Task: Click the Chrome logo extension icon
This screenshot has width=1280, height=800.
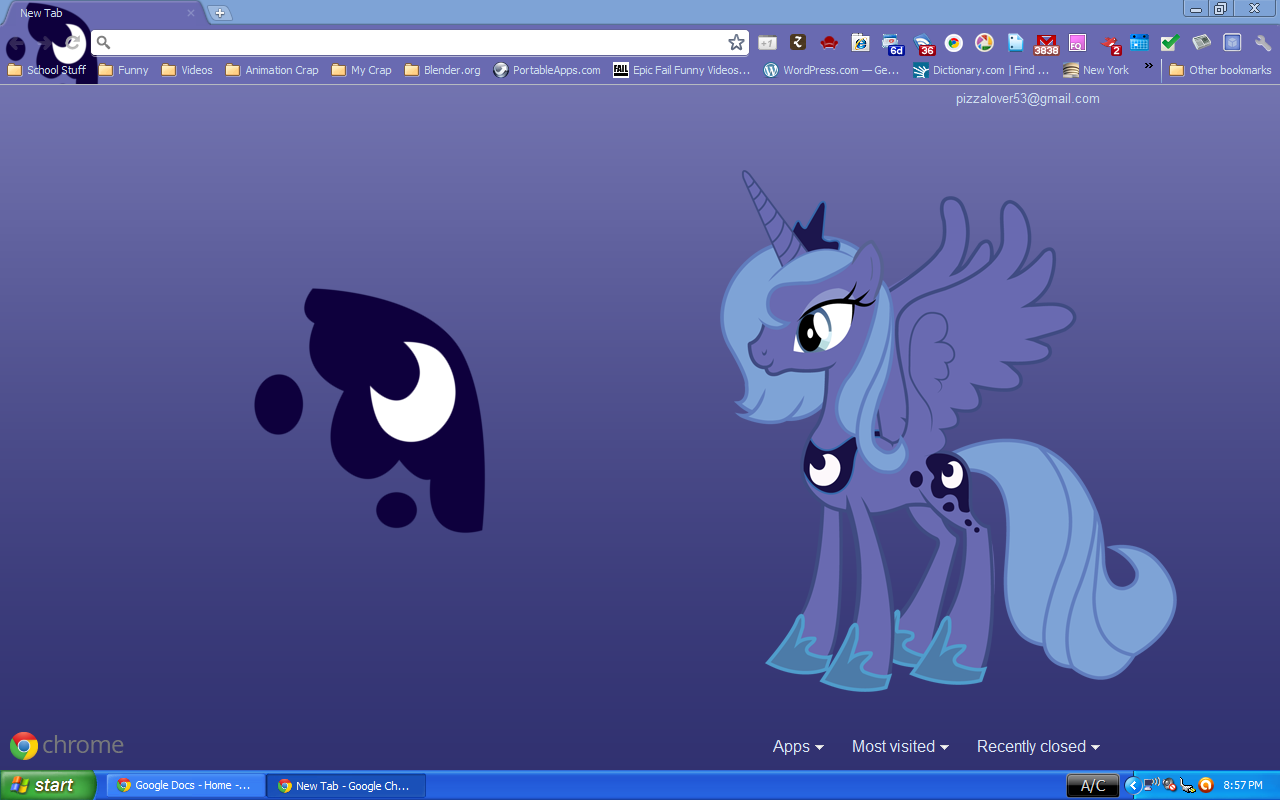Action: 954,42
